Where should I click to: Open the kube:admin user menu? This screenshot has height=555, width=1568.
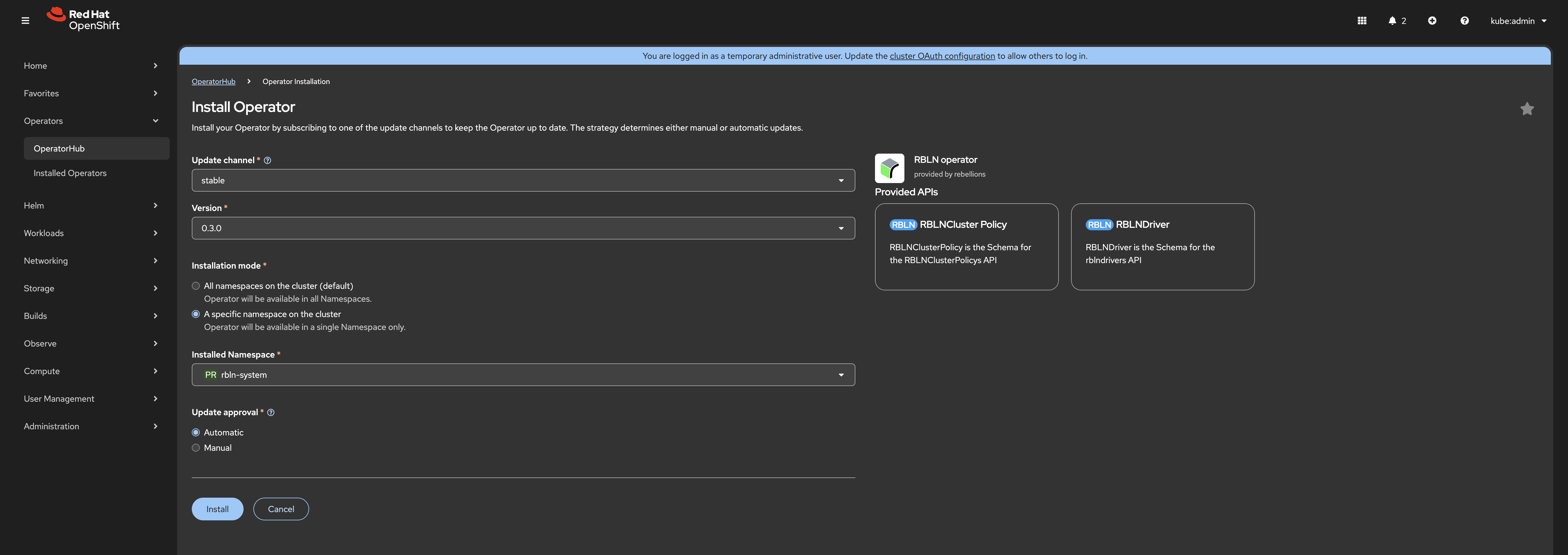point(1518,21)
